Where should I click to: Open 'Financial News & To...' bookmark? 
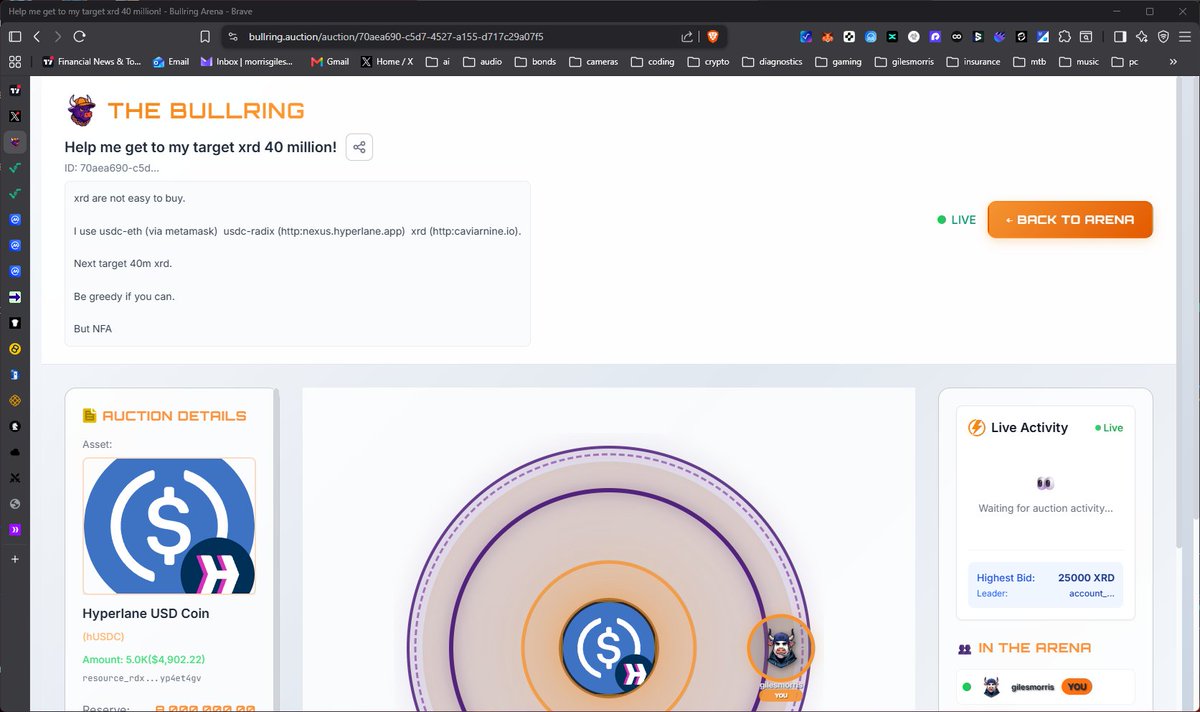(91, 61)
